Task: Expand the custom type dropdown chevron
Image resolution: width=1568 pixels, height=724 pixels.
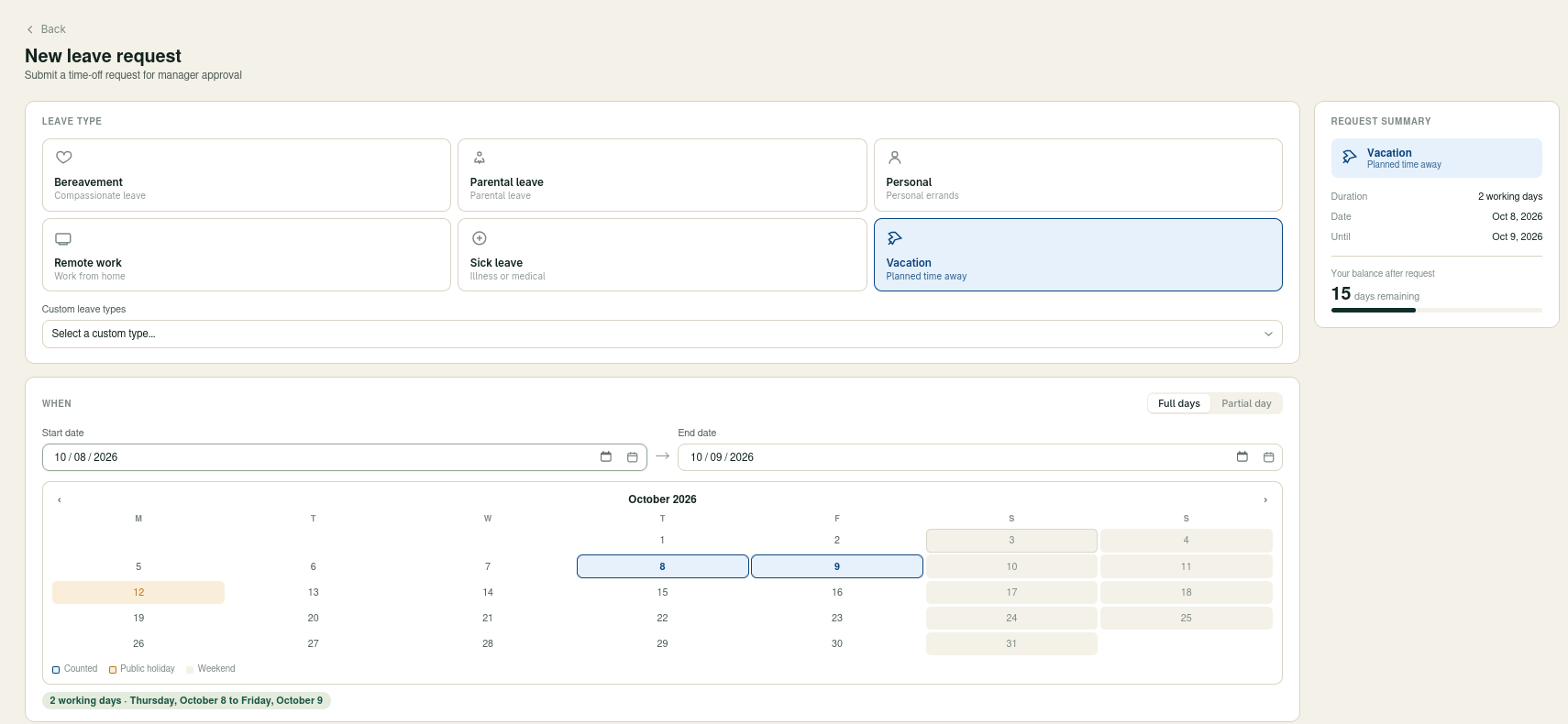Action: (x=1268, y=334)
